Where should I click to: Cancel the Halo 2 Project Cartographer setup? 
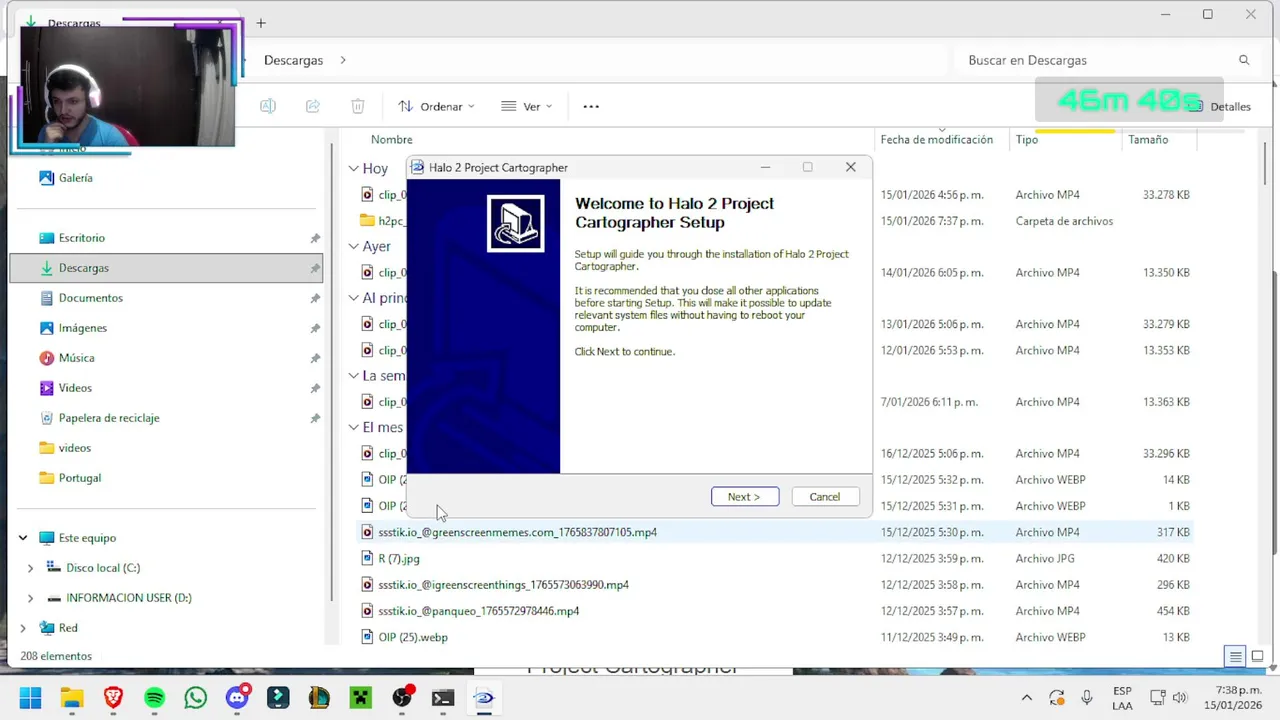[825, 497]
